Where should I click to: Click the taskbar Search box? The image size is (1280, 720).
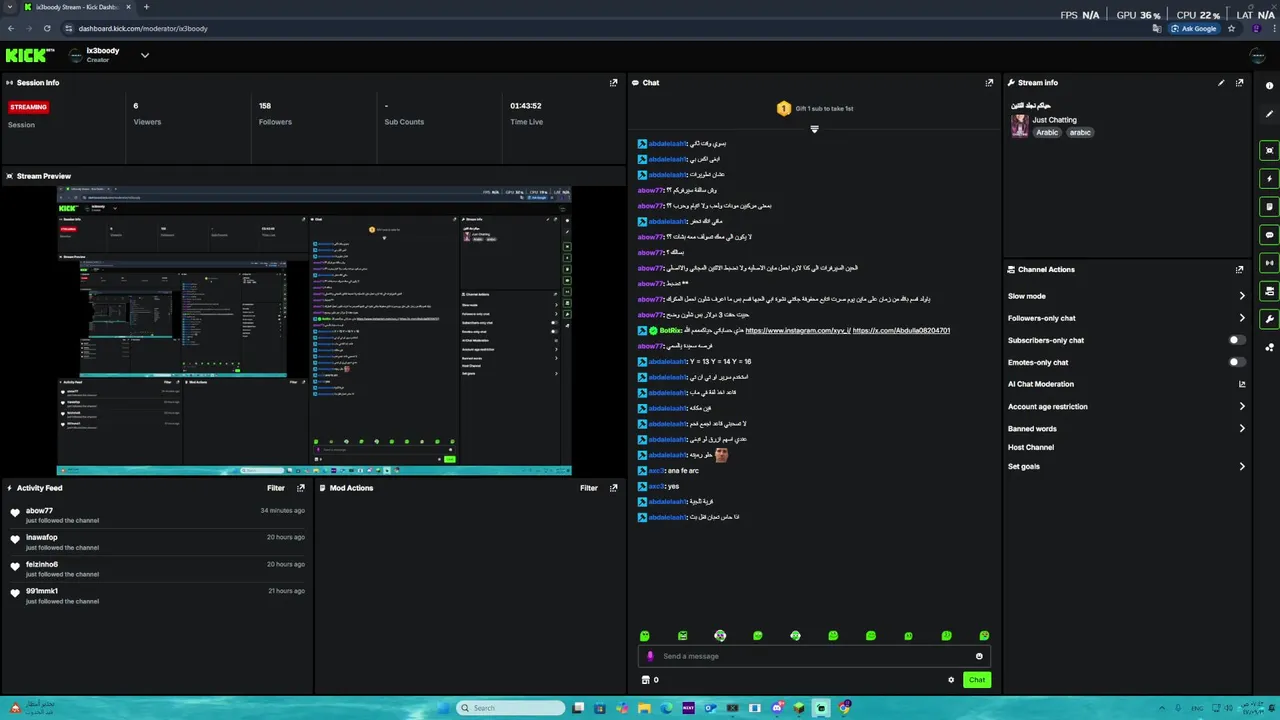pyautogui.click(x=510, y=708)
